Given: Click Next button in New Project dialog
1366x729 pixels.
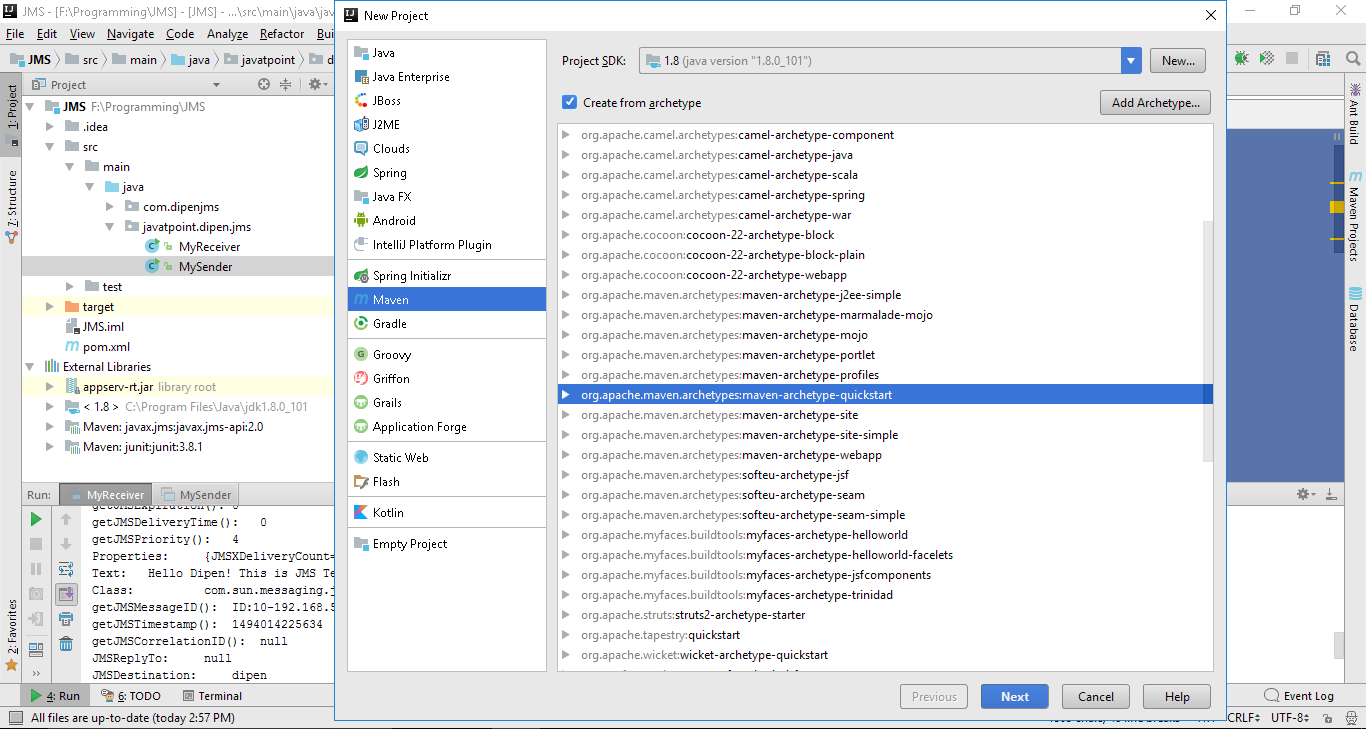Looking at the screenshot, I should (x=1015, y=697).
